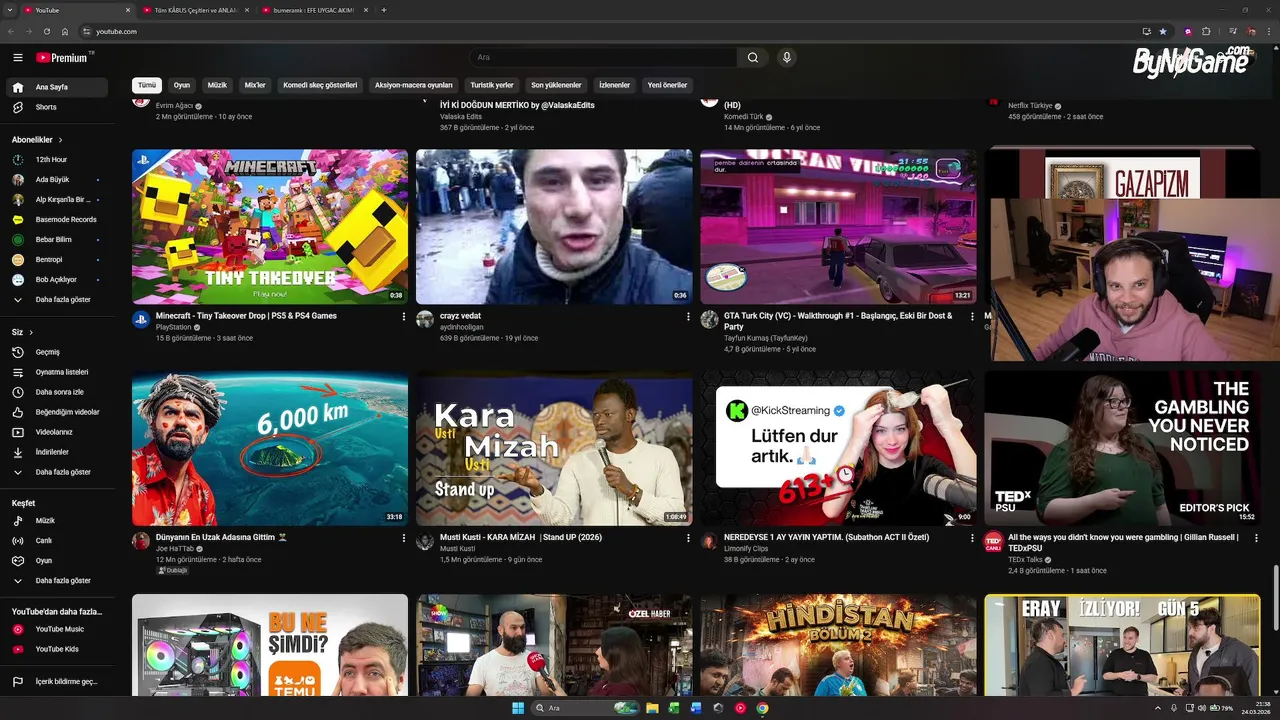The image size is (1280, 720).
Task: Select Turistik yerler chip
Action: point(492,85)
